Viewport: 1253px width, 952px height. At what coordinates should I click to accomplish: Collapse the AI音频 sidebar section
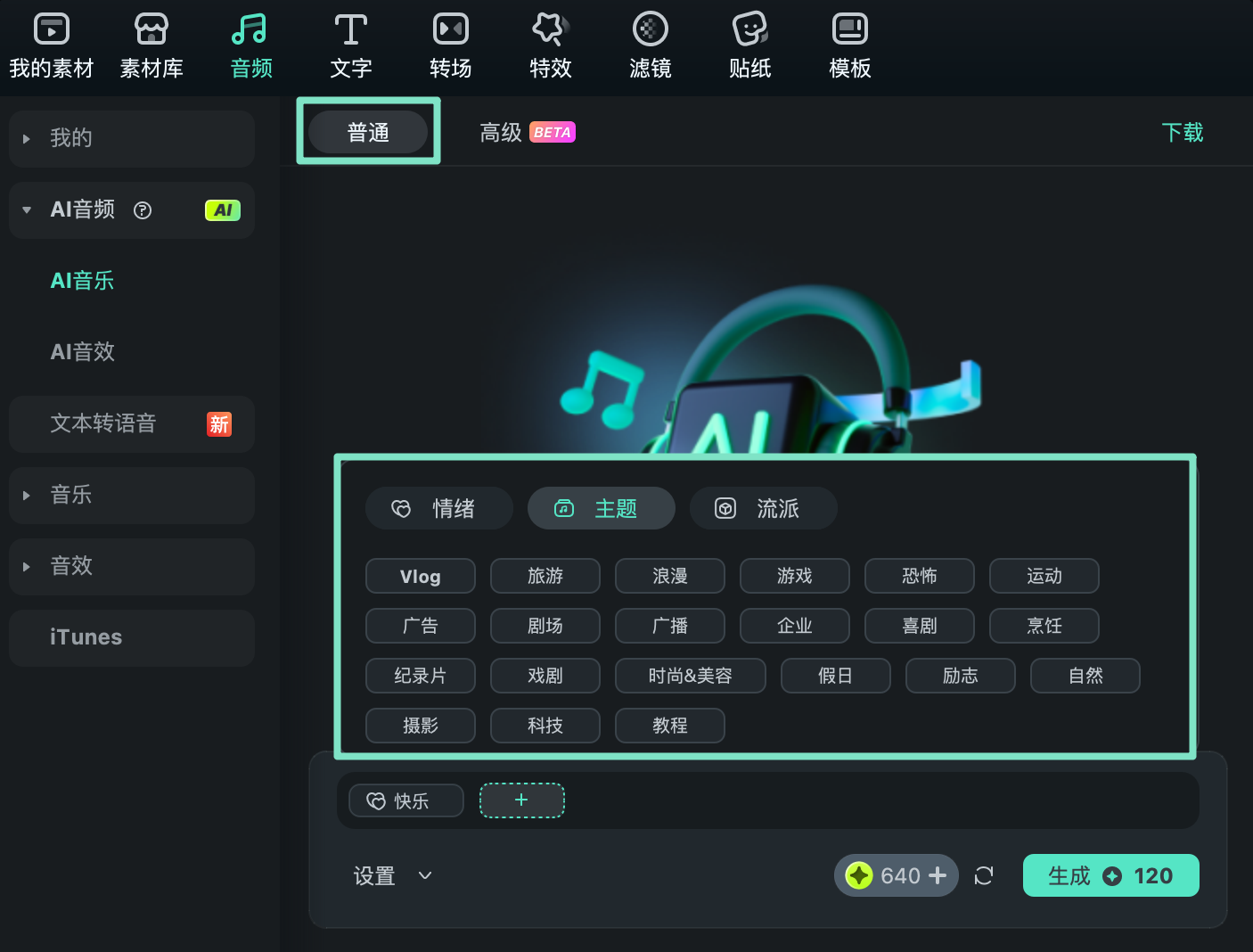[x=25, y=210]
